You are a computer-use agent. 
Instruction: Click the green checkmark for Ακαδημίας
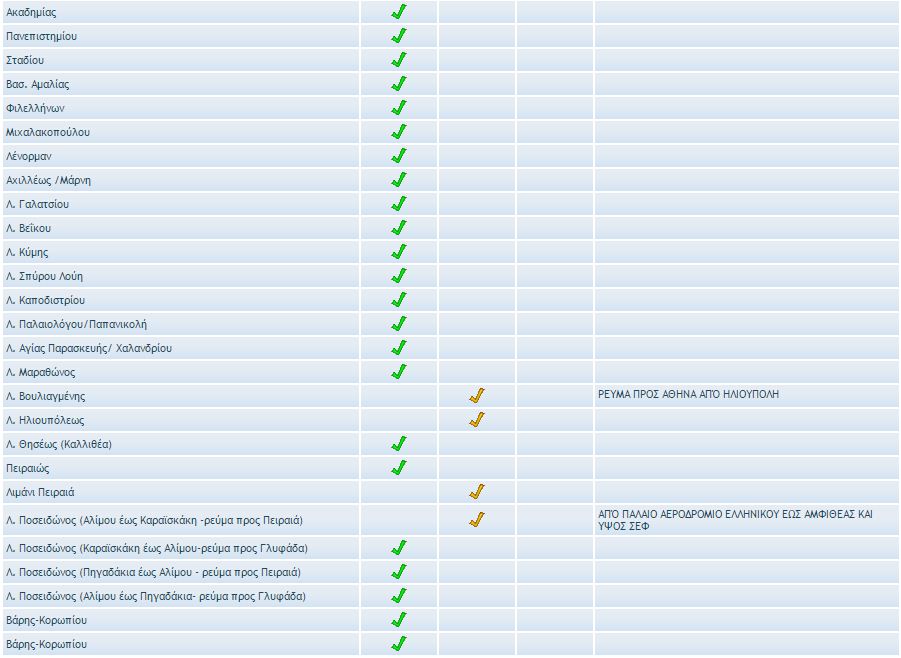coord(398,12)
